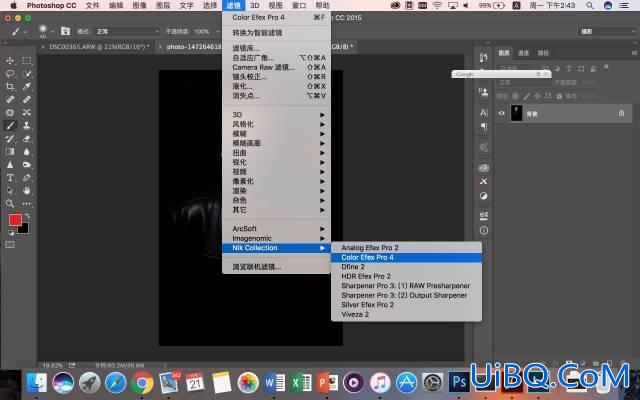
Task: Select the Eyedropper tool
Action: pyautogui.click(x=27, y=87)
